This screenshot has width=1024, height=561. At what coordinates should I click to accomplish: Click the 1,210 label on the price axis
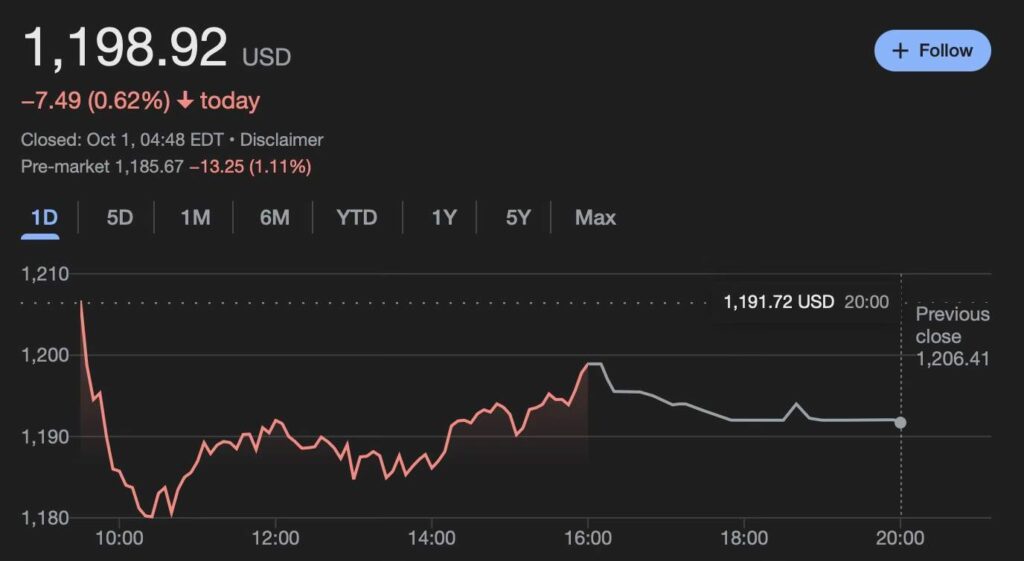[43, 274]
